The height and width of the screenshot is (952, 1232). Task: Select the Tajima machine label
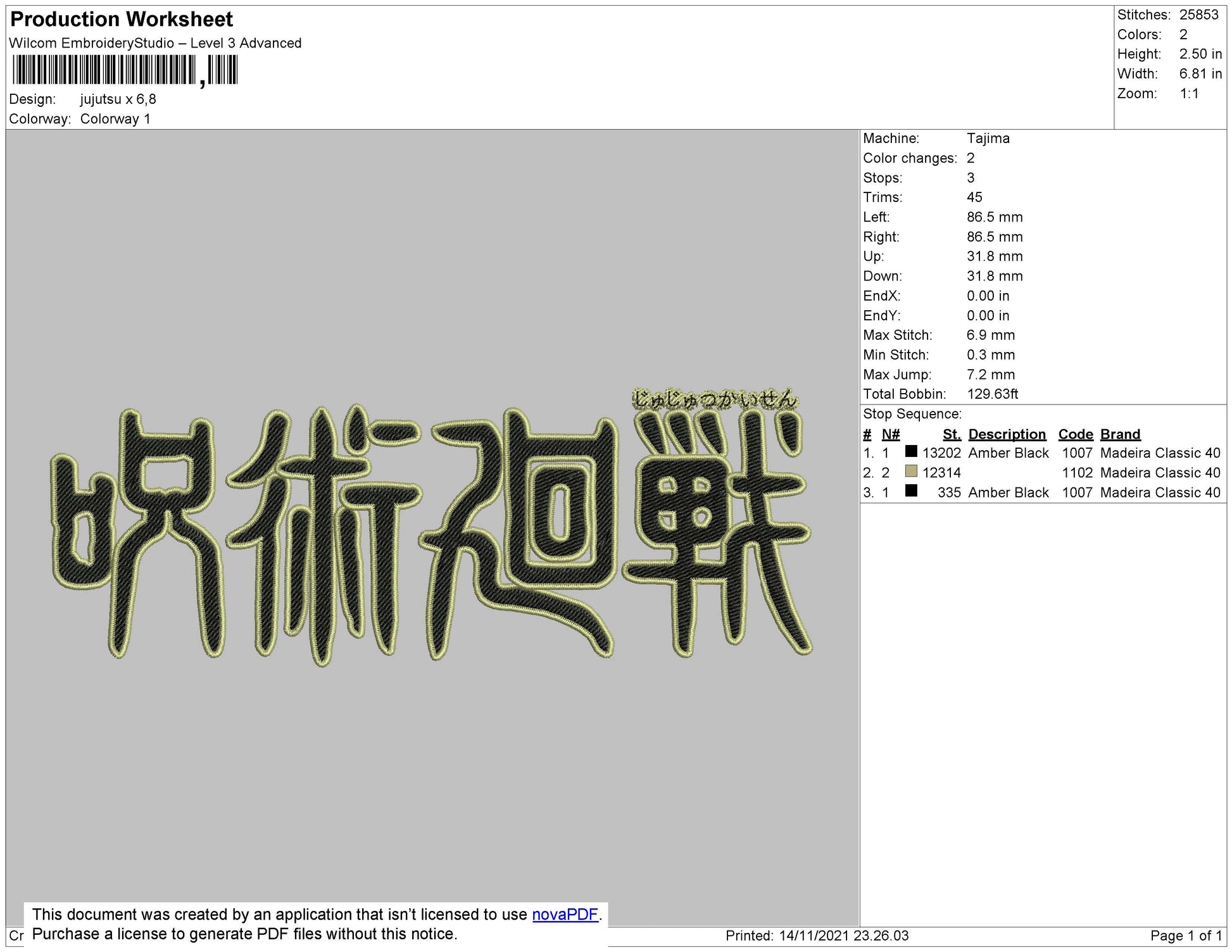(x=989, y=138)
